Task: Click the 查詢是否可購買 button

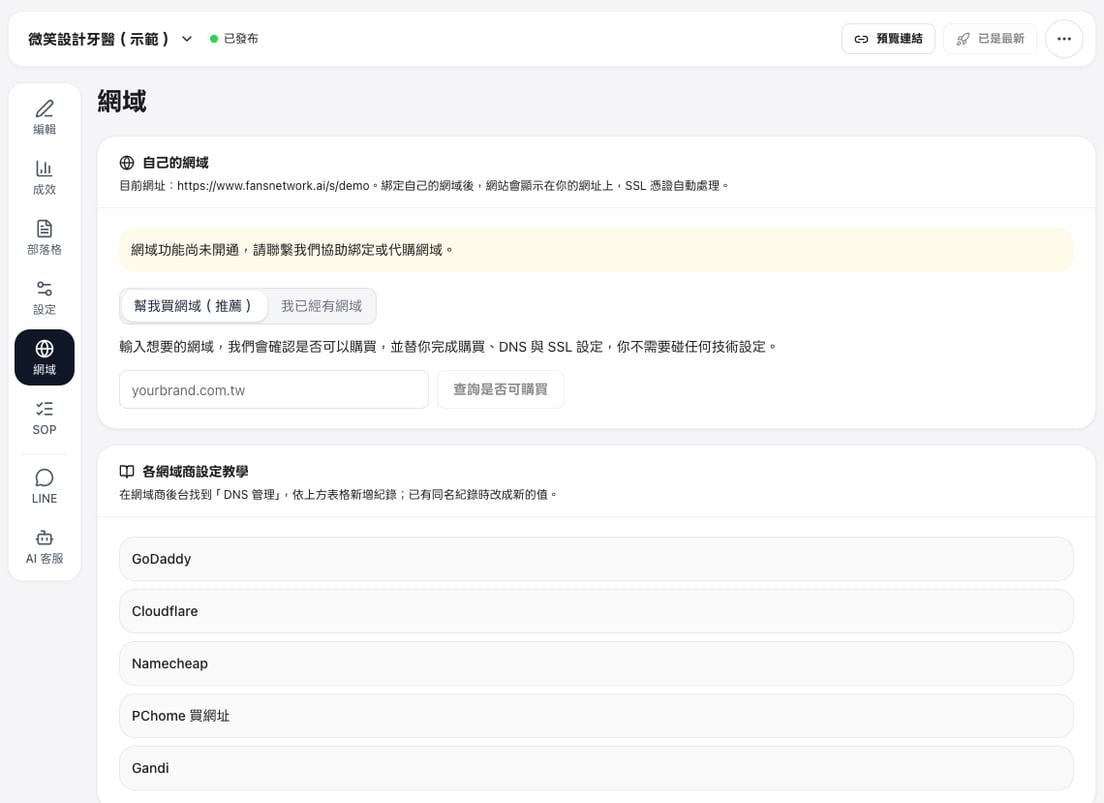Action: (x=500, y=390)
